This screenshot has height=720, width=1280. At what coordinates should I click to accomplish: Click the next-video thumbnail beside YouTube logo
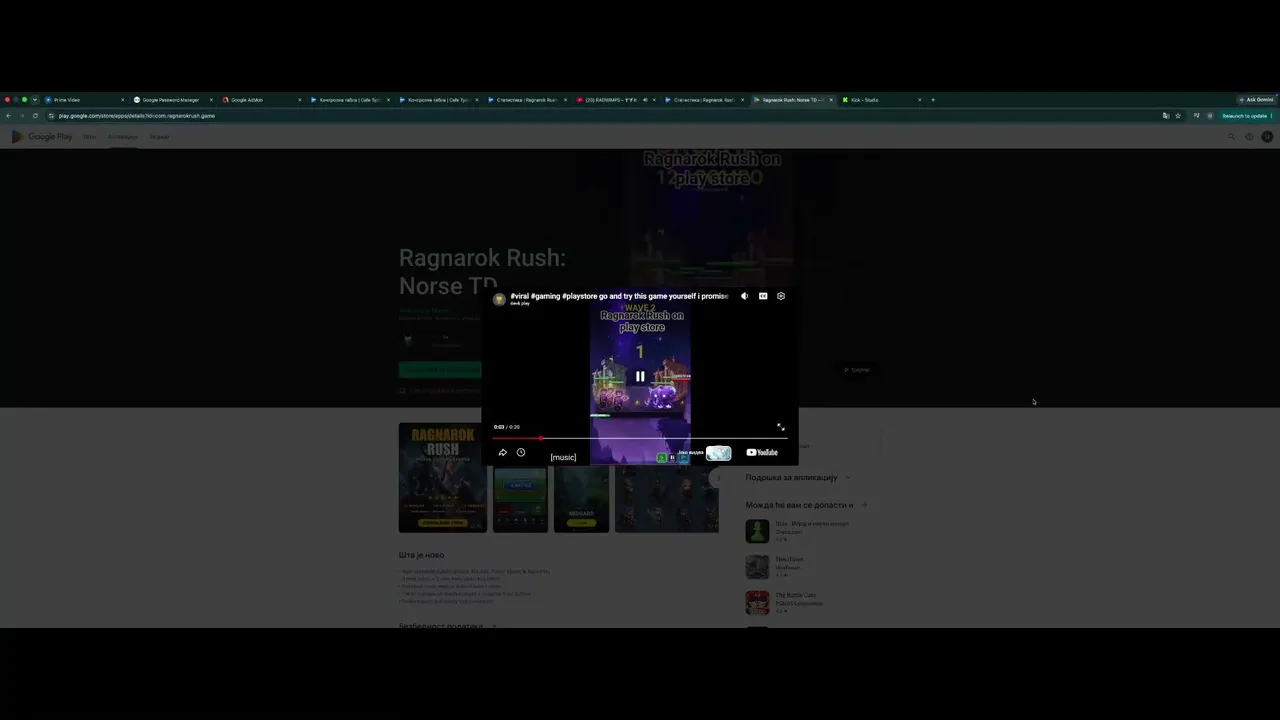click(x=718, y=453)
